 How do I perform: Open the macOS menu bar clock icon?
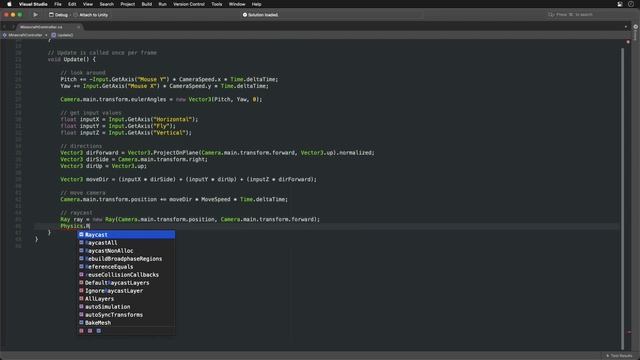pos(631,4)
